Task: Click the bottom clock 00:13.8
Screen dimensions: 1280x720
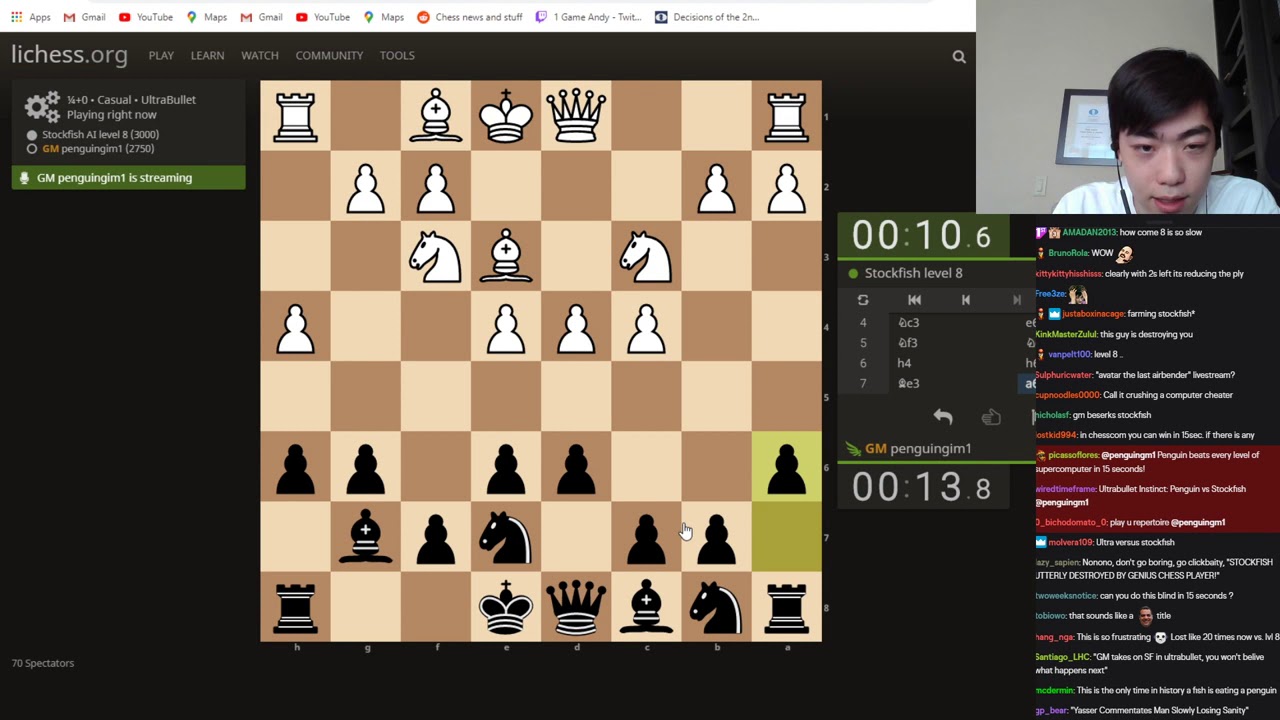Action: pyautogui.click(x=921, y=487)
